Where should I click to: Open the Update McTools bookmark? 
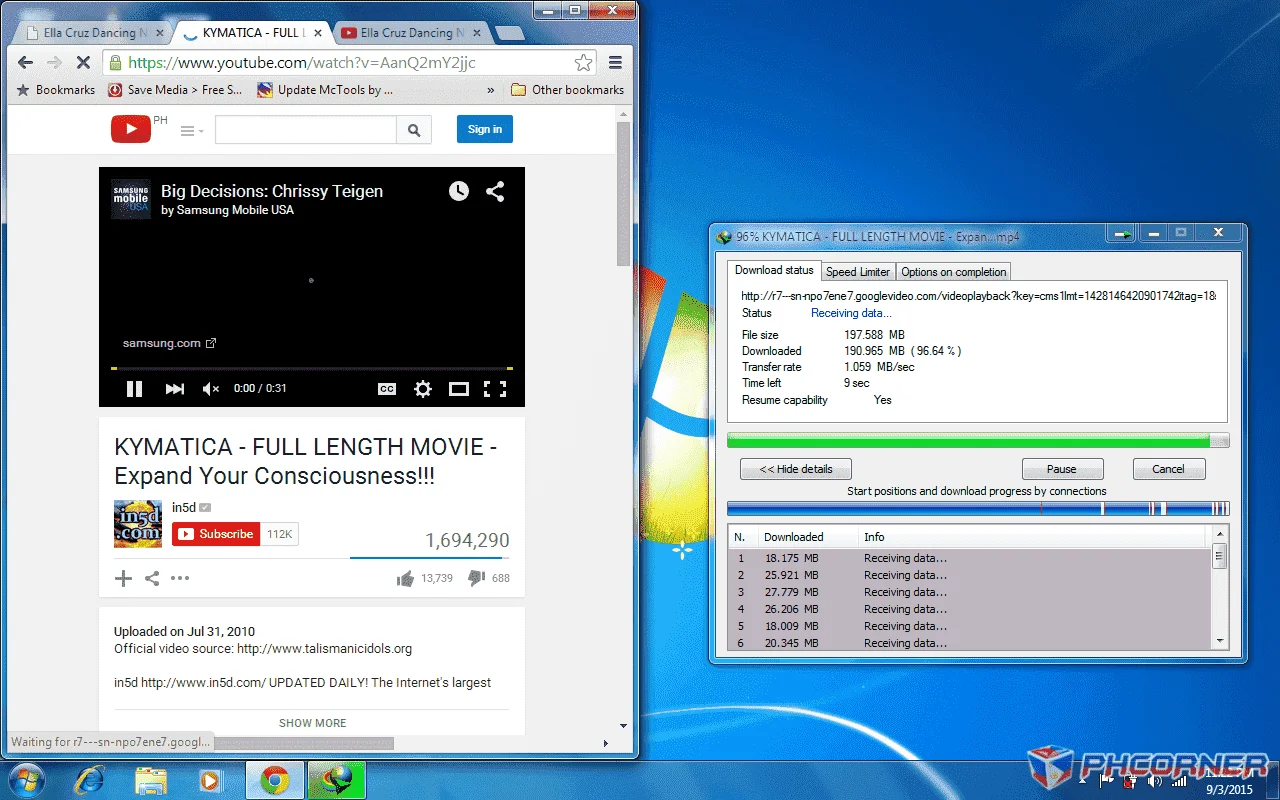pos(325,89)
